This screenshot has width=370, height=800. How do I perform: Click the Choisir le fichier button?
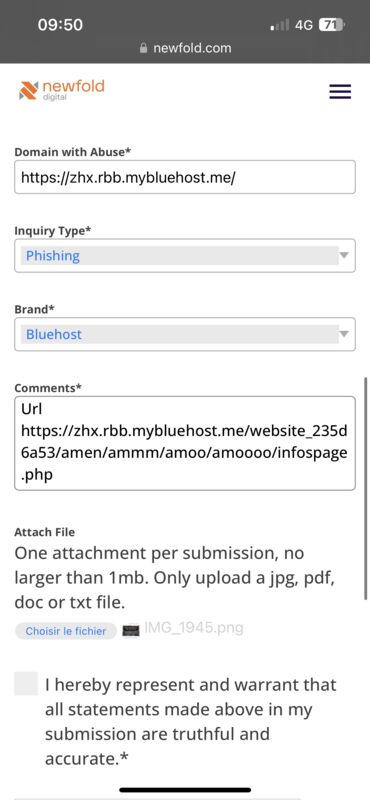(66, 631)
